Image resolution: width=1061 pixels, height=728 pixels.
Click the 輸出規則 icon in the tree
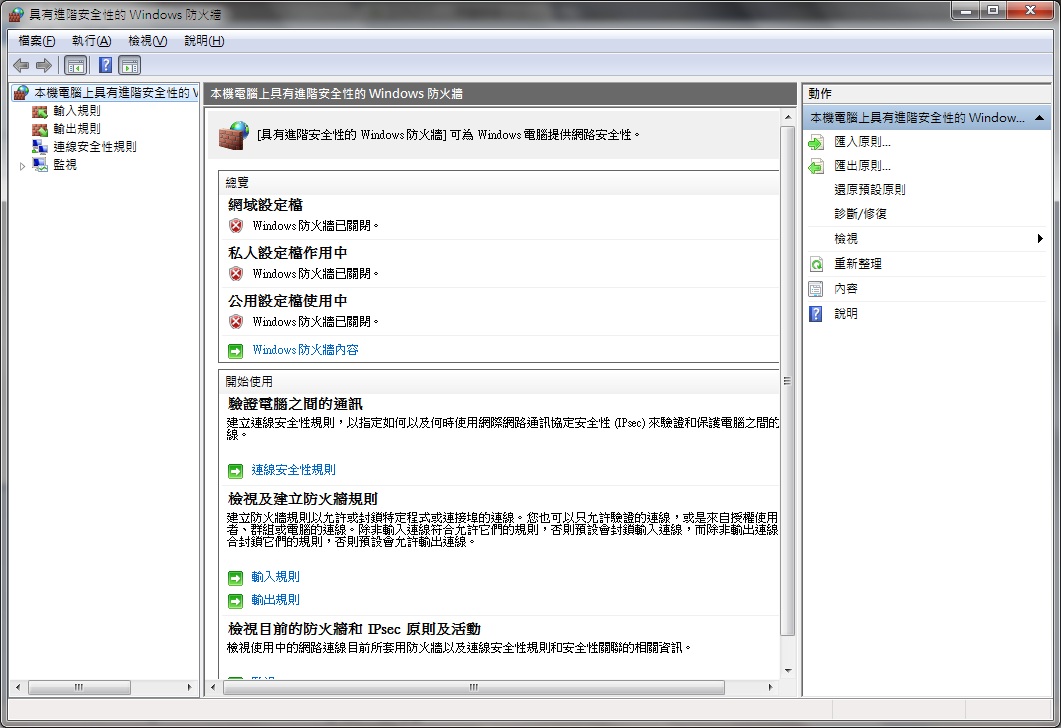(x=40, y=129)
